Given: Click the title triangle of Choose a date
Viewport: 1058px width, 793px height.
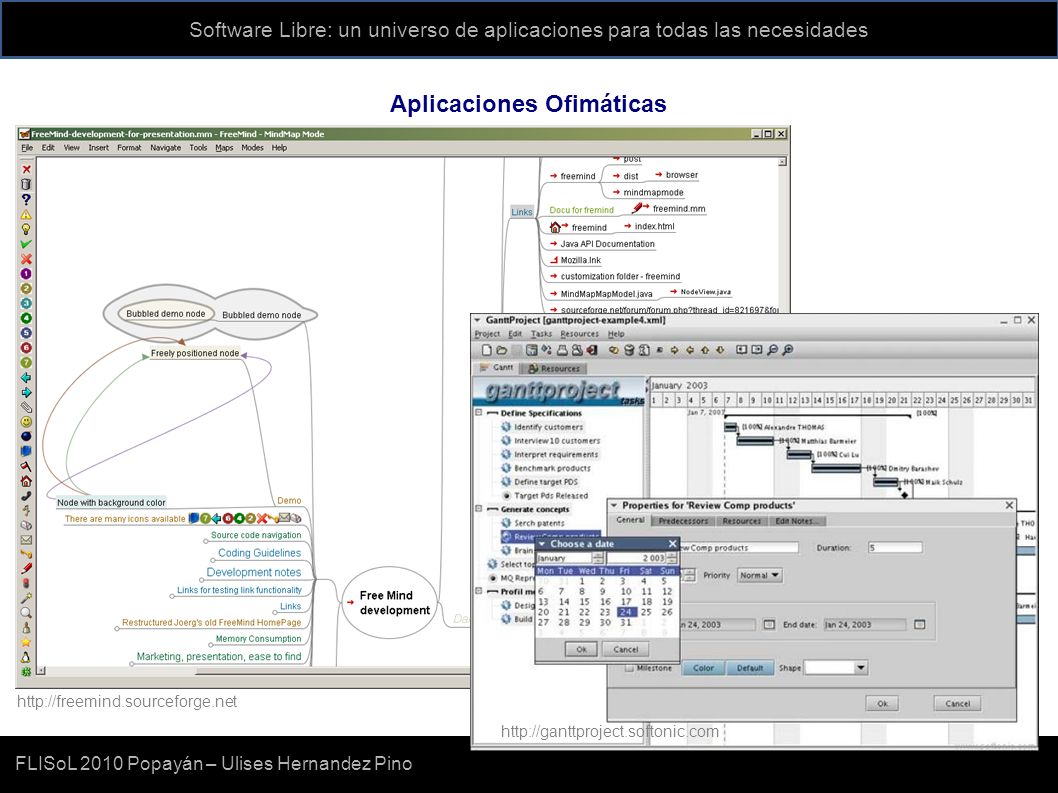Looking at the screenshot, I should pos(541,543).
